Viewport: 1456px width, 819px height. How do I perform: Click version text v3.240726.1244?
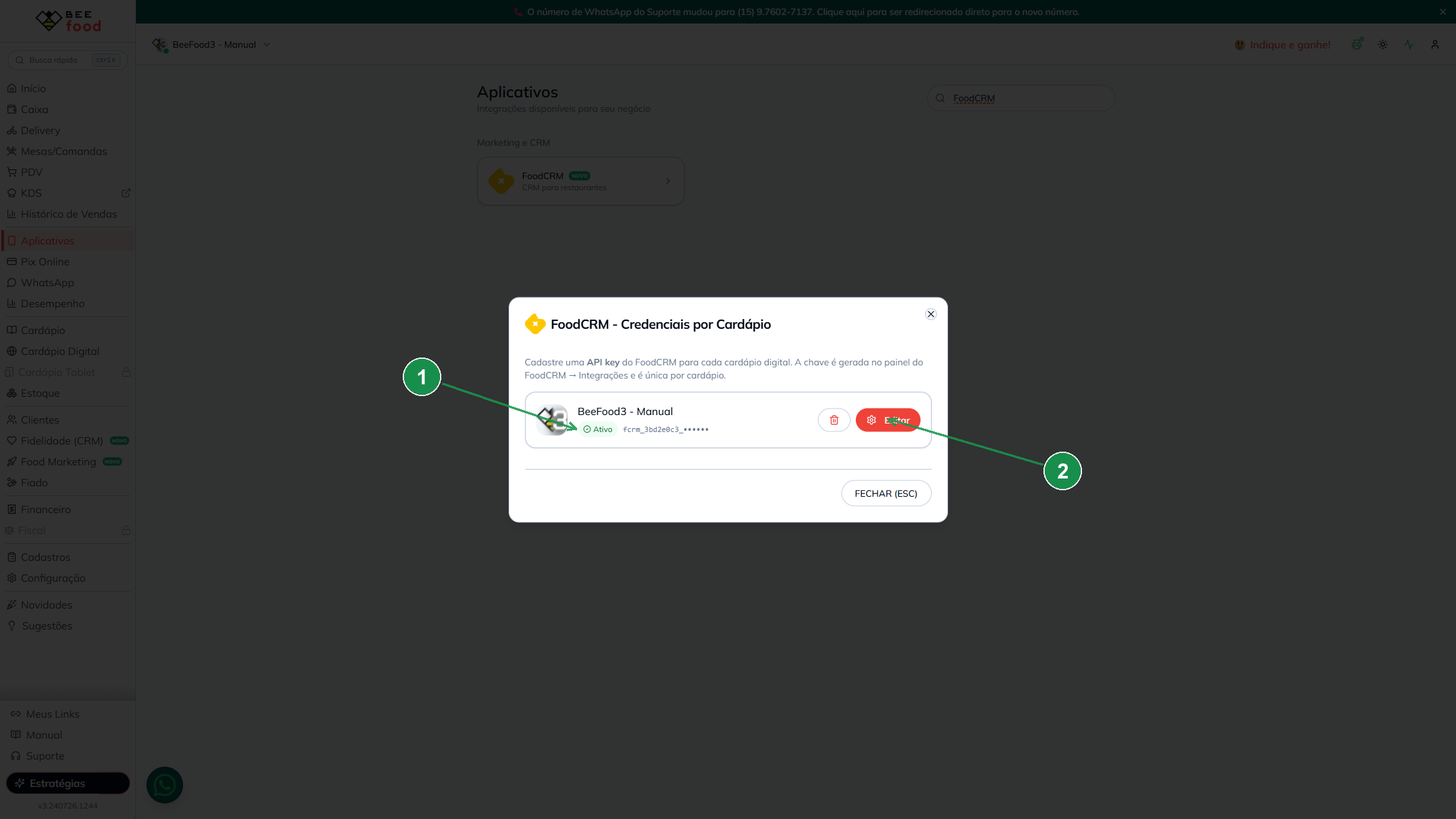(67, 806)
